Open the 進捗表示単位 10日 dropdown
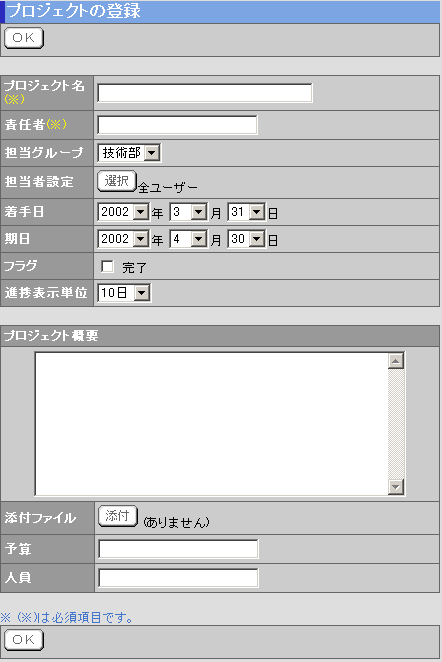The image size is (442, 662). point(124,293)
